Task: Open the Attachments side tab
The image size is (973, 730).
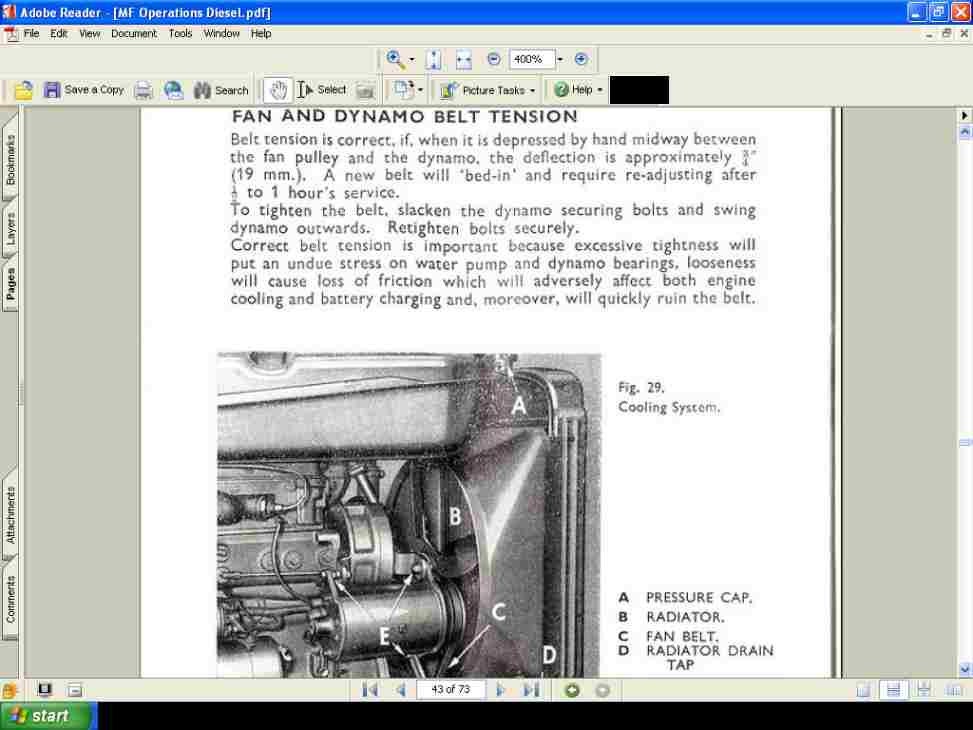Action: 10,515
